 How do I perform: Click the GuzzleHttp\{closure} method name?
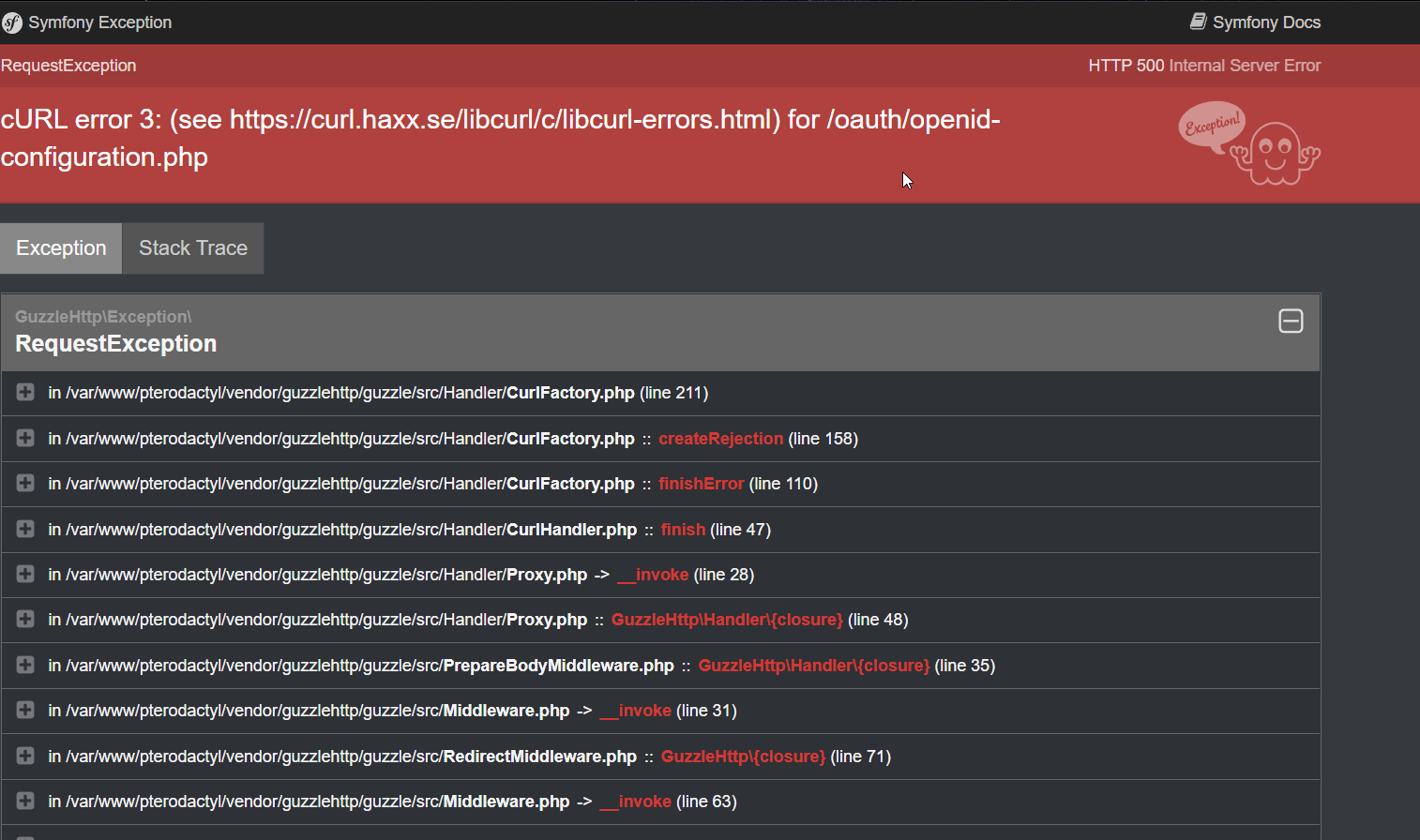[743, 757]
